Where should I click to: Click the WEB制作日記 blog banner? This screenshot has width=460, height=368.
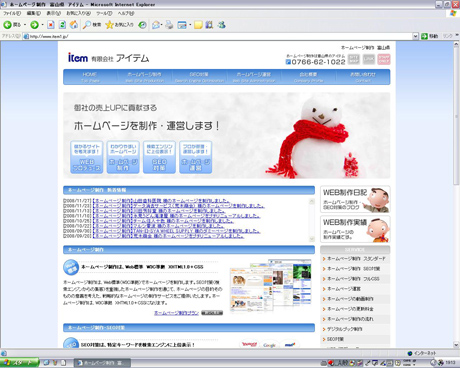point(355,199)
